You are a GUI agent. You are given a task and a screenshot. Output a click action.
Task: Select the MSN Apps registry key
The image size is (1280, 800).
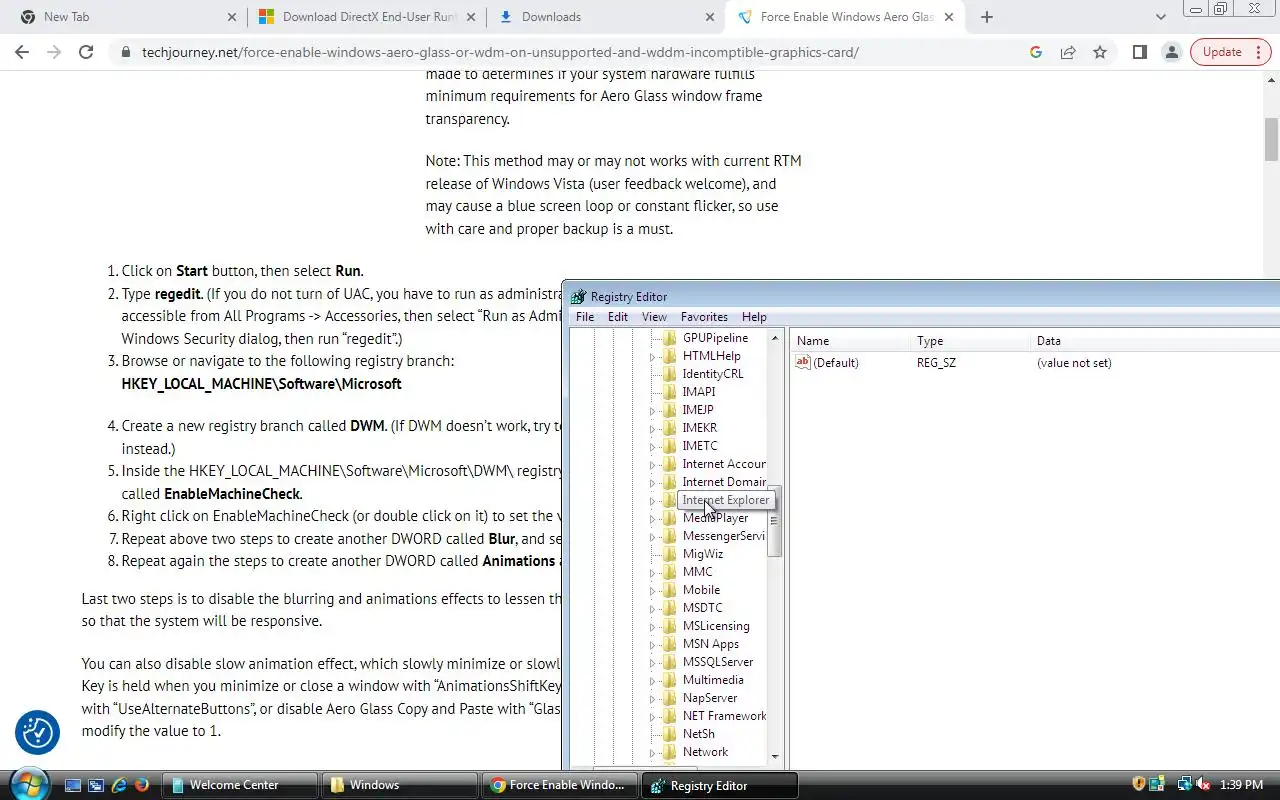711,644
